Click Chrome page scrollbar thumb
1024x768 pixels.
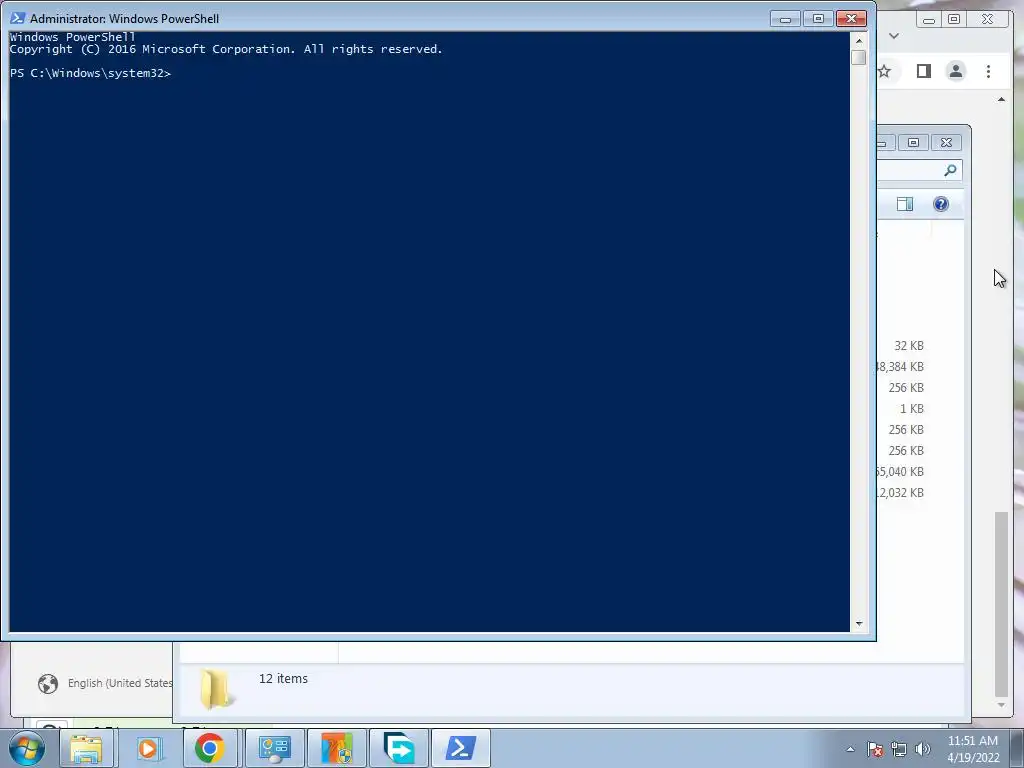pos(1001,604)
